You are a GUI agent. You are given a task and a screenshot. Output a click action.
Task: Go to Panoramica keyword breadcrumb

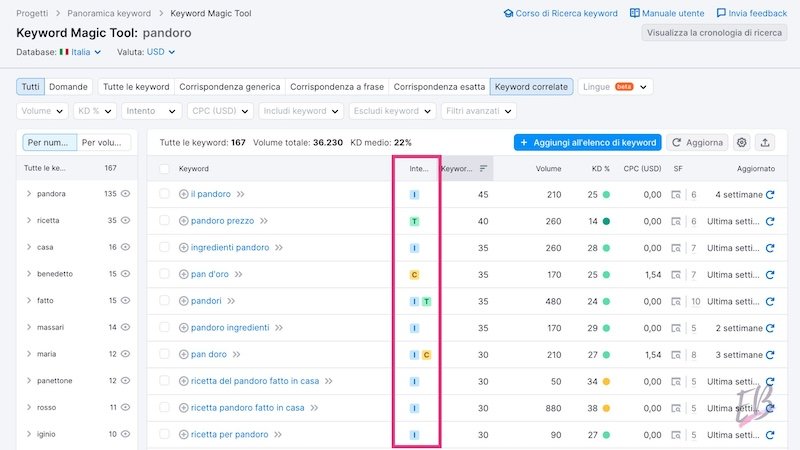[x=109, y=13]
